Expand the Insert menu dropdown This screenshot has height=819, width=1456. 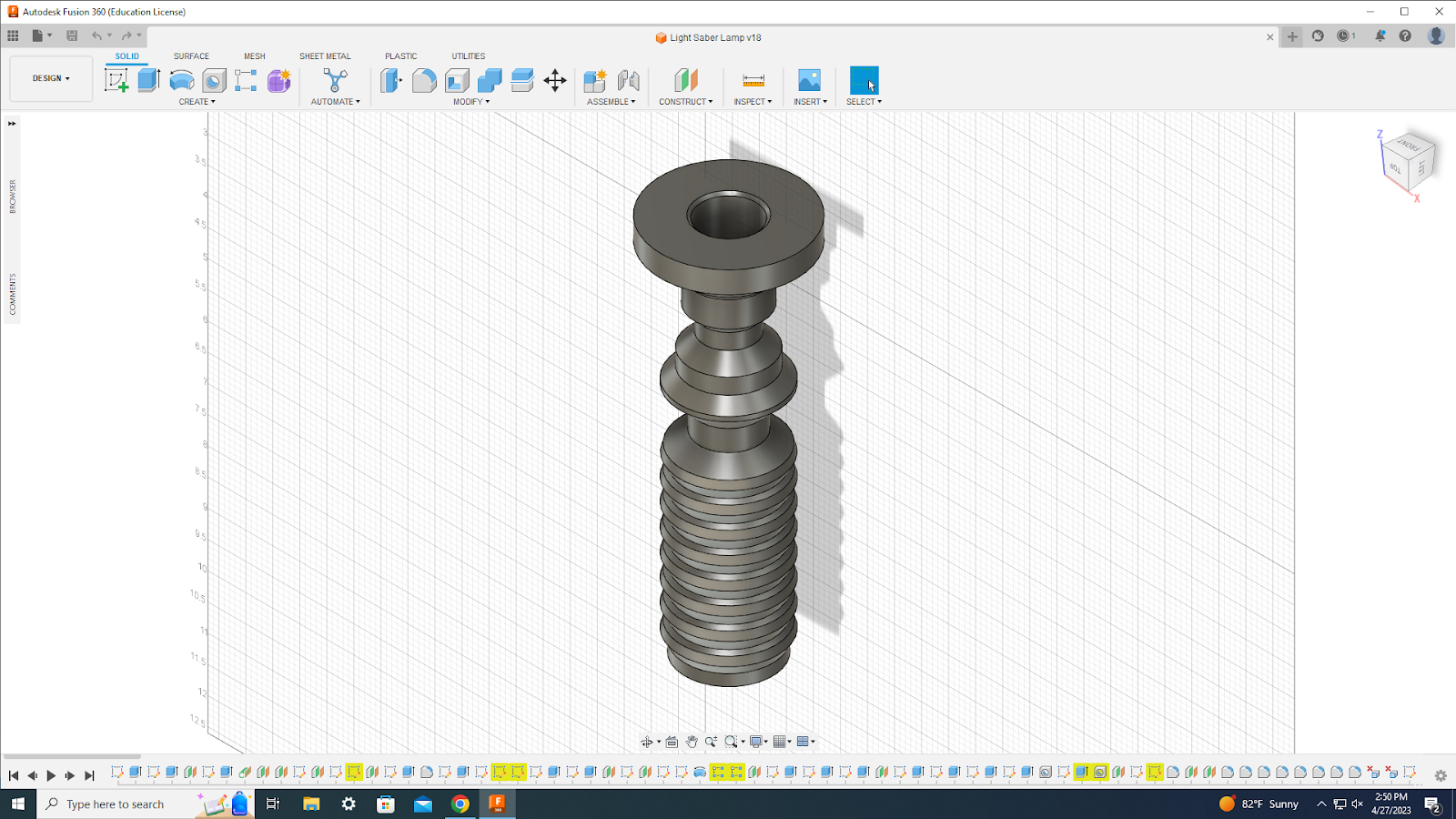[x=810, y=102]
